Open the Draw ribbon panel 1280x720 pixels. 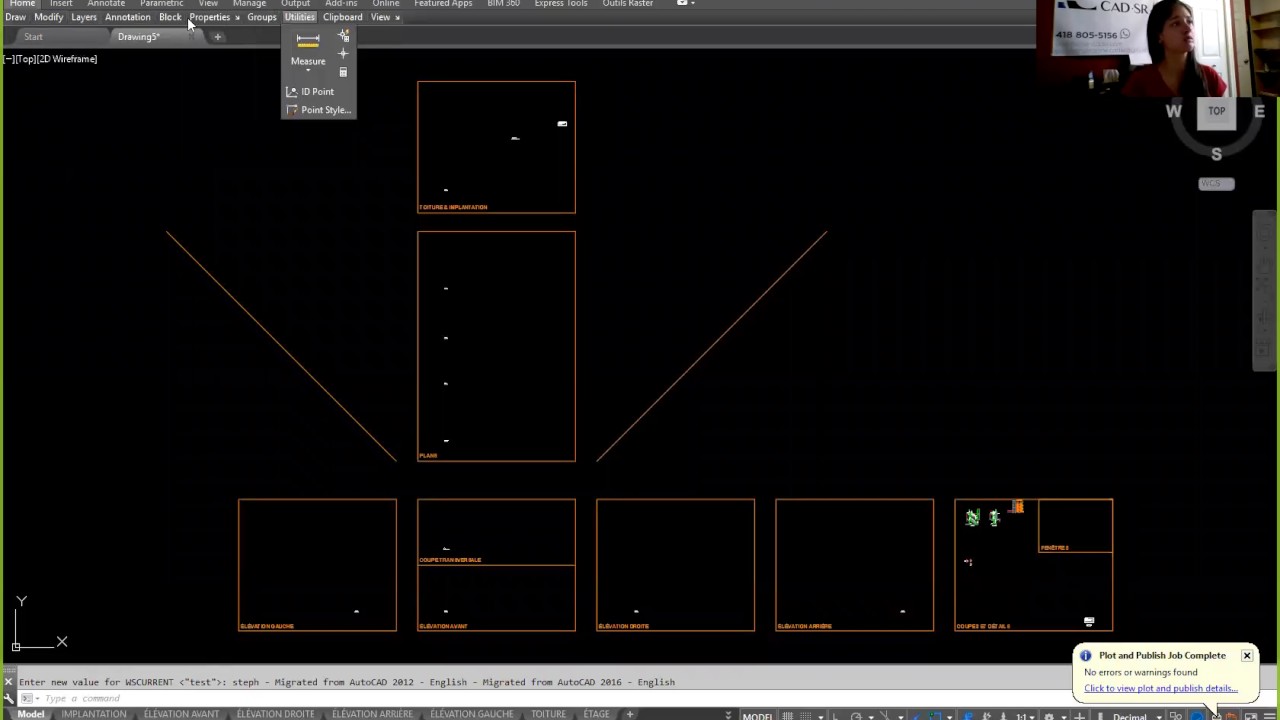click(16, 17)
